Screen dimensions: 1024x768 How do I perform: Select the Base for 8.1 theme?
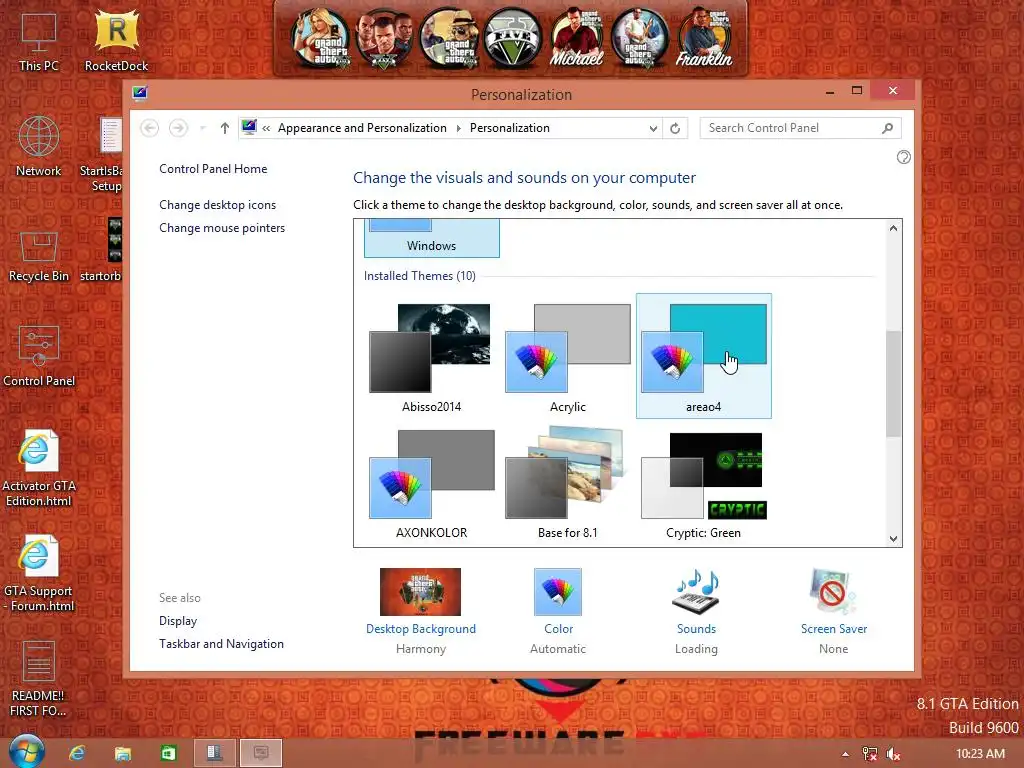[568, 483]
